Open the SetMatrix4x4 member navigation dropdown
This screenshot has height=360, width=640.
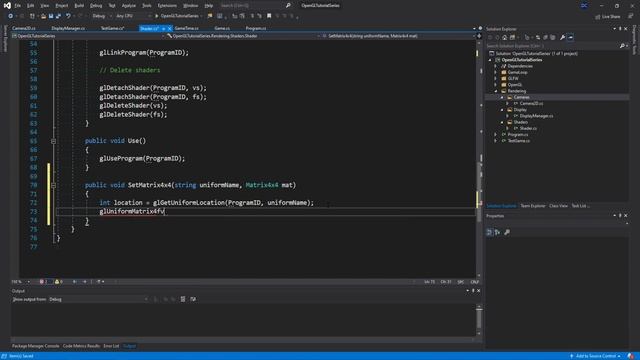pyautogui.click(x=399, y=36)
